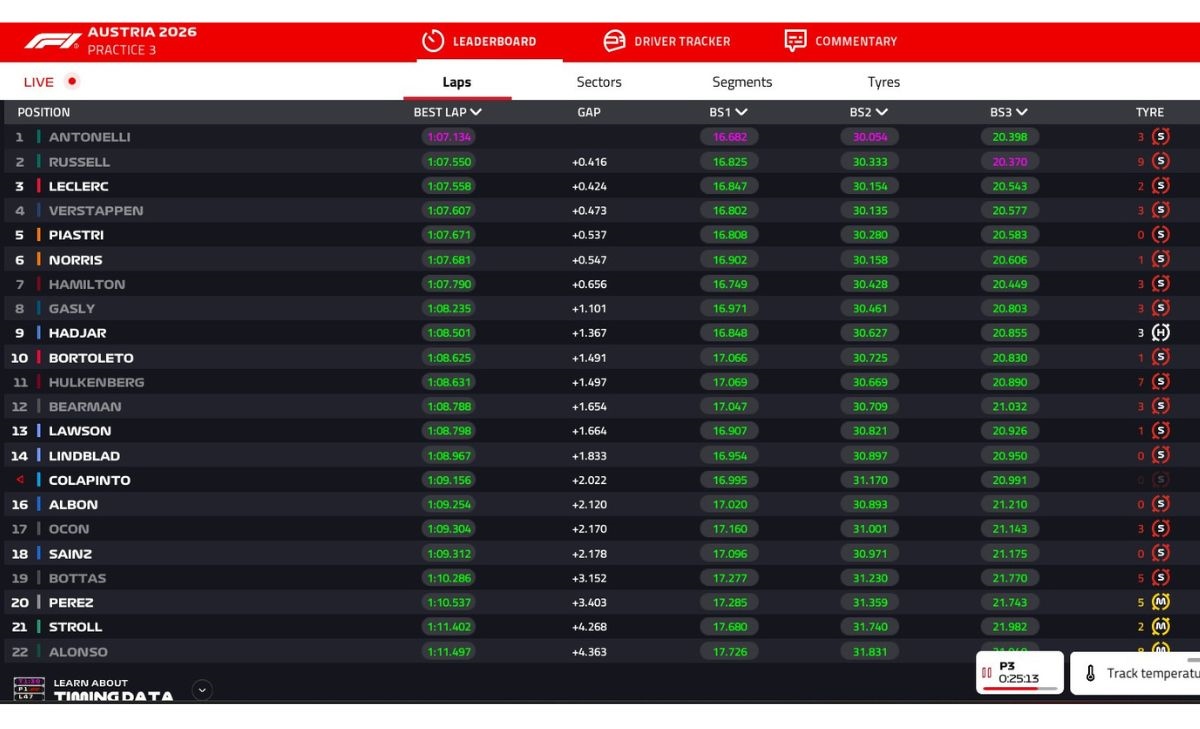1200x729 pixels.
Task: Click the LIVE red dot indicator
Action: 71,81
